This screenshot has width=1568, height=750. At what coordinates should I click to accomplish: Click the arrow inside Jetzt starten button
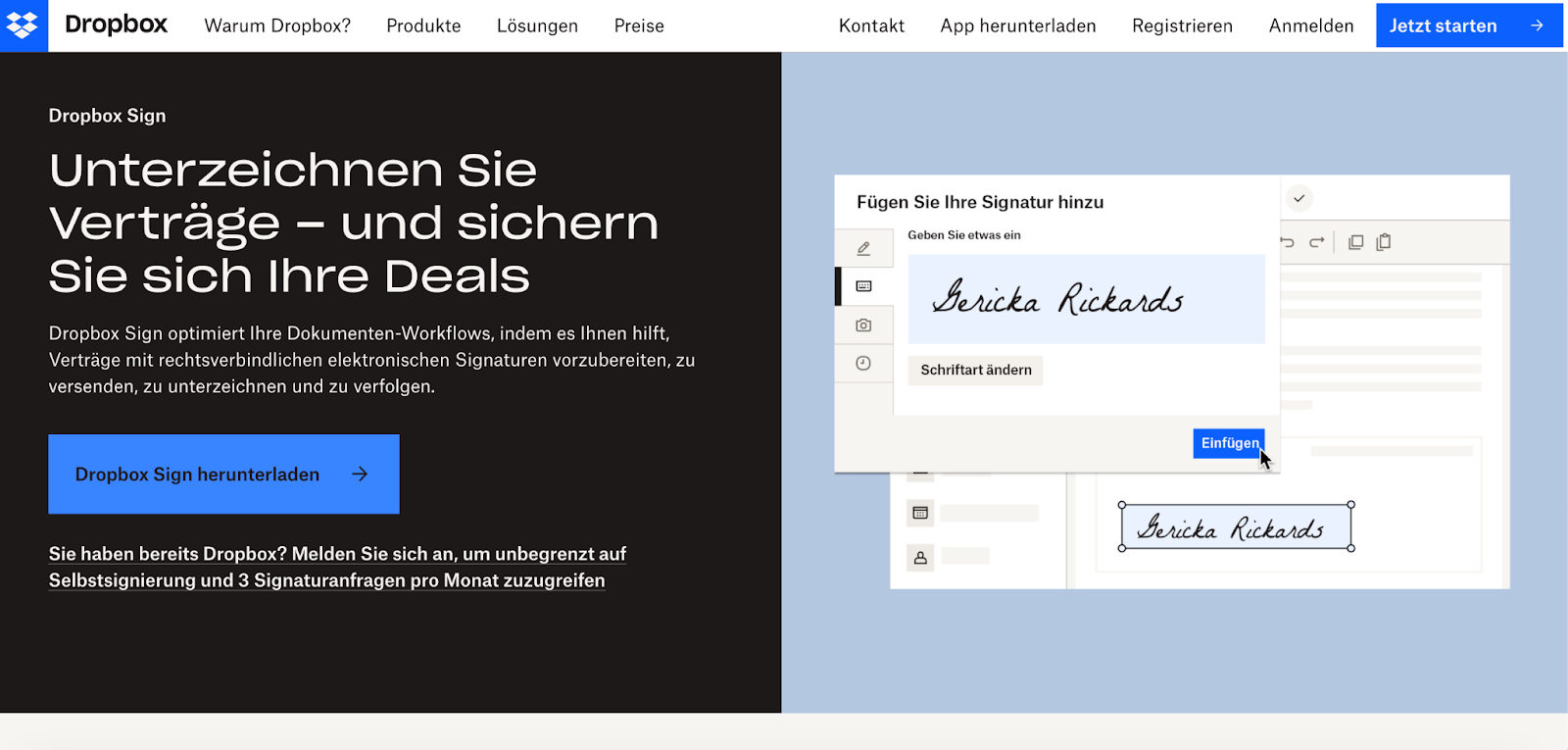coord(1537,25)
